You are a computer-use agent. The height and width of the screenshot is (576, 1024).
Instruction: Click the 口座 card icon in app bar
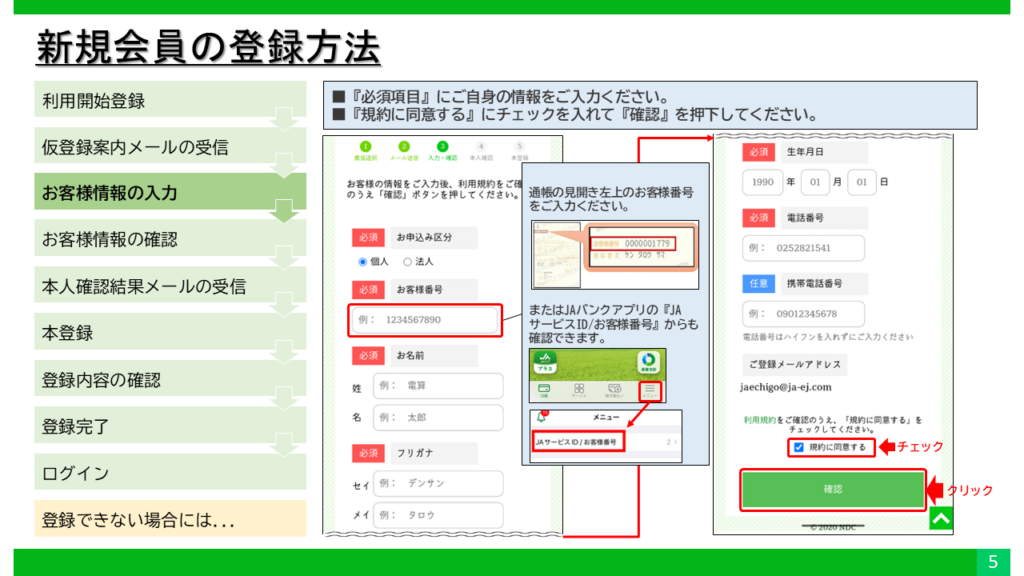[x=546, y=389]
